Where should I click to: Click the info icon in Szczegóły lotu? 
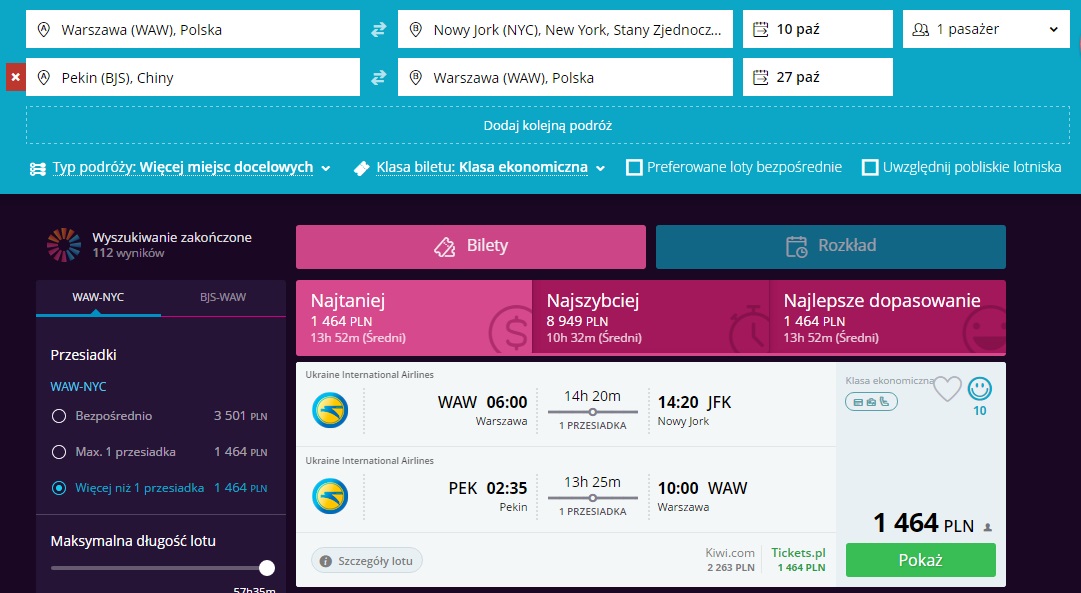[x=325, y=561]
